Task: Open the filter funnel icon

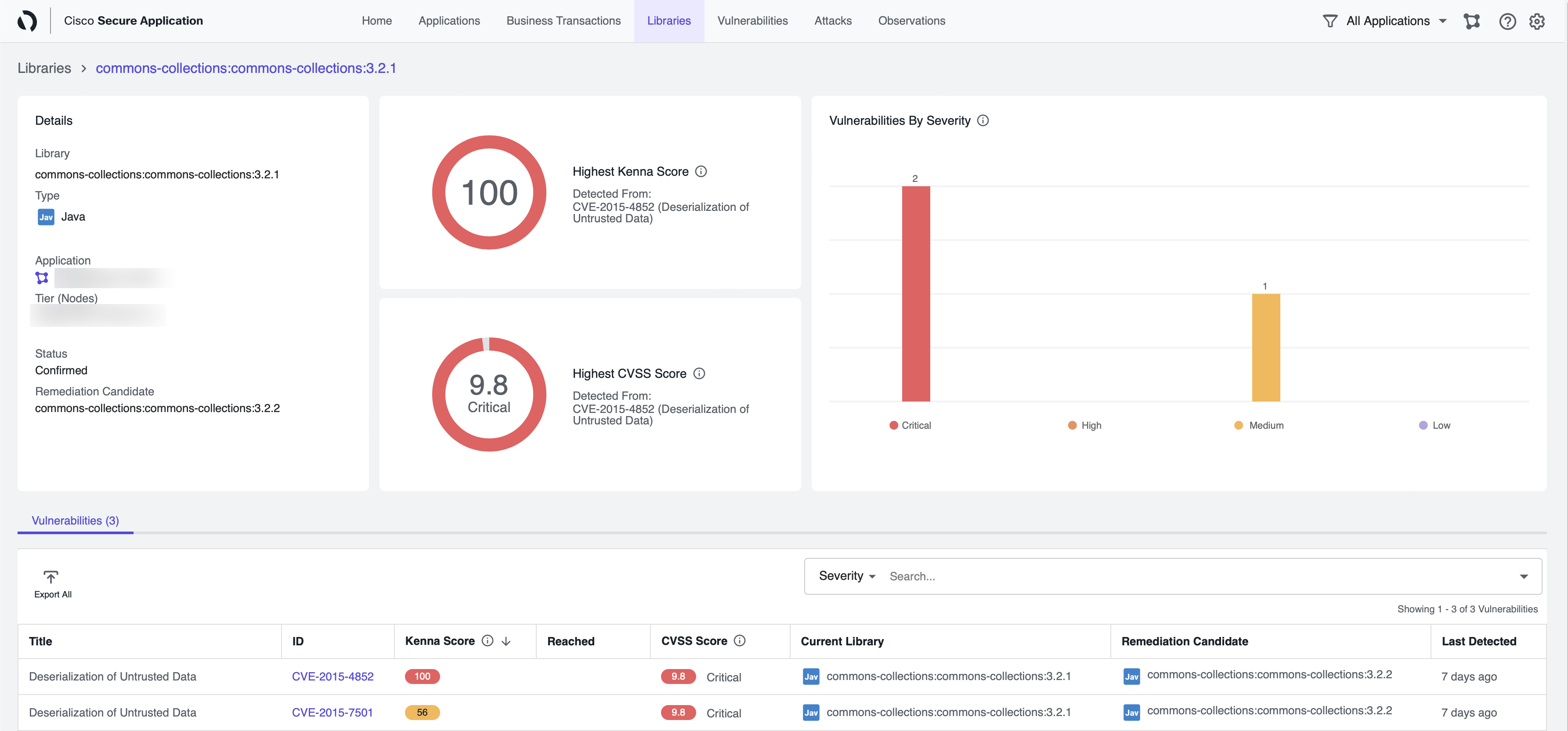Action: (1330, 21)
